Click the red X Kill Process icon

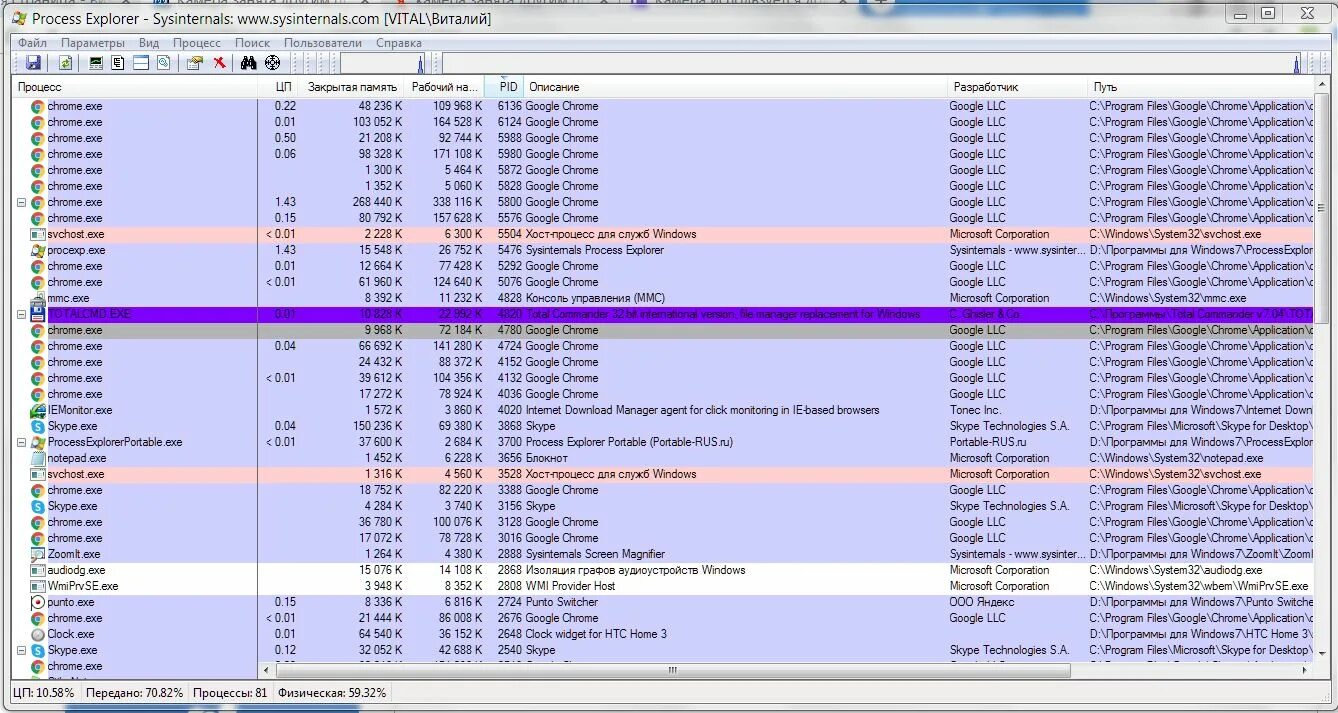tap(219, 63)
